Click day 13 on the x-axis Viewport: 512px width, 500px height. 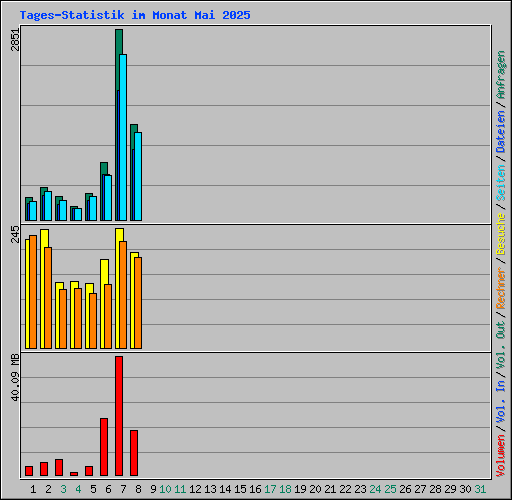[x=210, y=489]
